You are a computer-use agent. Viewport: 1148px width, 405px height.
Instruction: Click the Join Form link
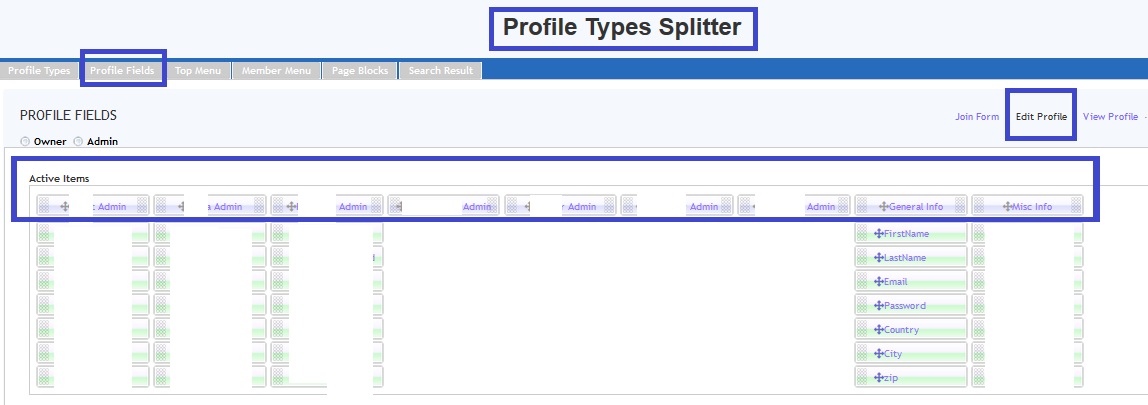coord(977,117)
